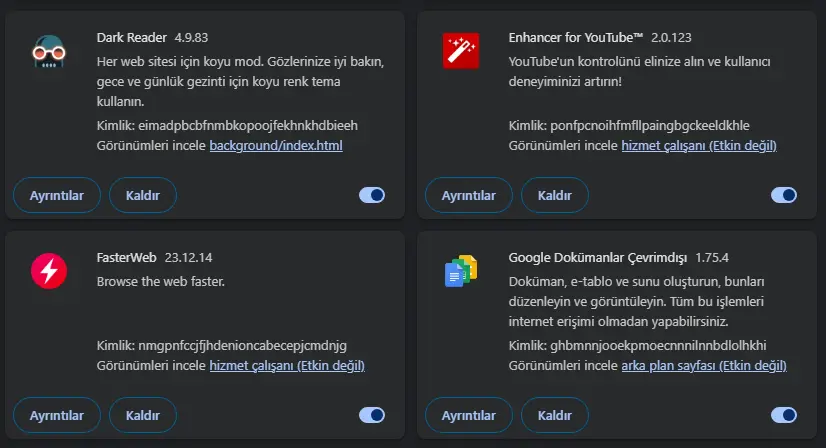Toggle Google Dokümanlar Çevrimdışı off
The image size is (826, 448).
[784, 415]
